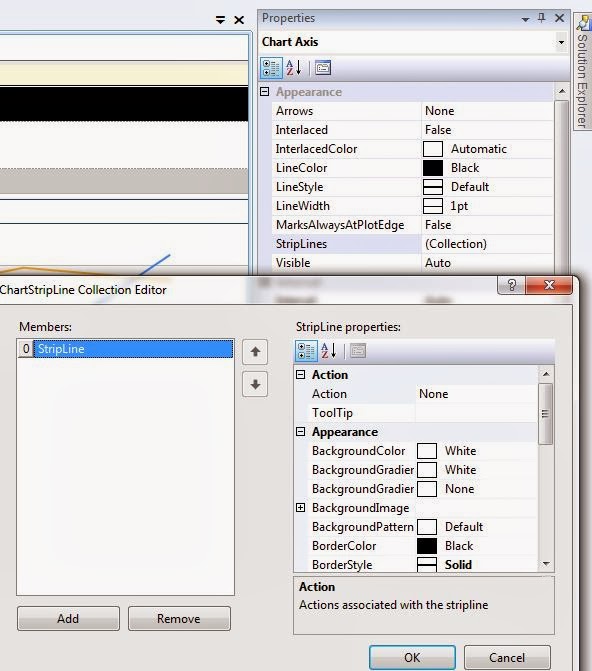
Task: Click the ToolTip value field in StripLine properties
Action: pos(476,413)
